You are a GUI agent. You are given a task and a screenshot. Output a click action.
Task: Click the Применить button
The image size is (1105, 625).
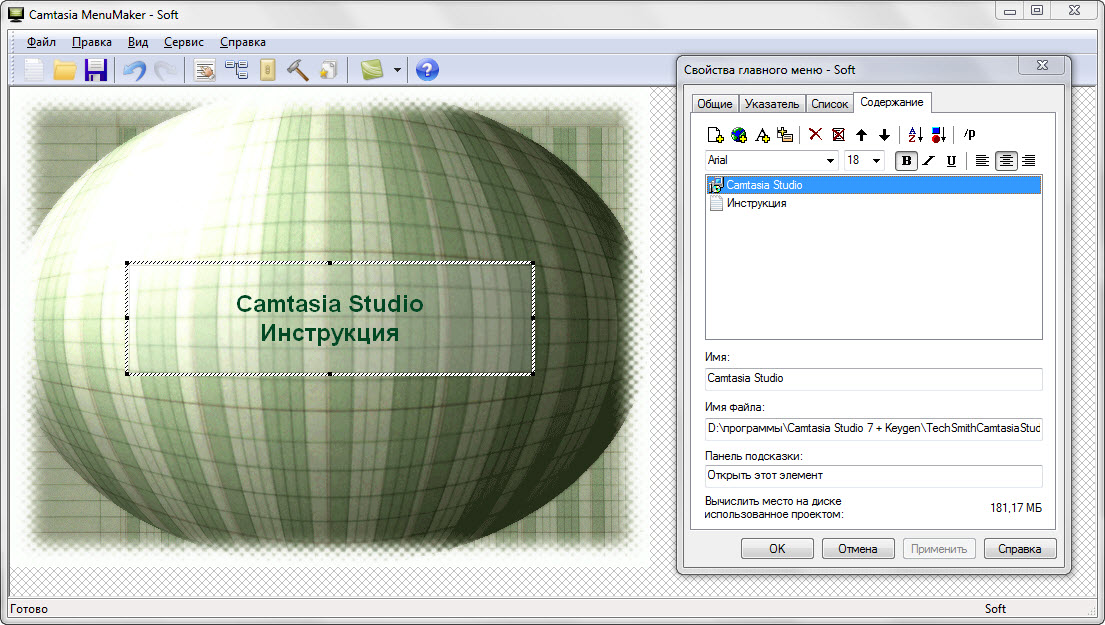tap(939, 549)
